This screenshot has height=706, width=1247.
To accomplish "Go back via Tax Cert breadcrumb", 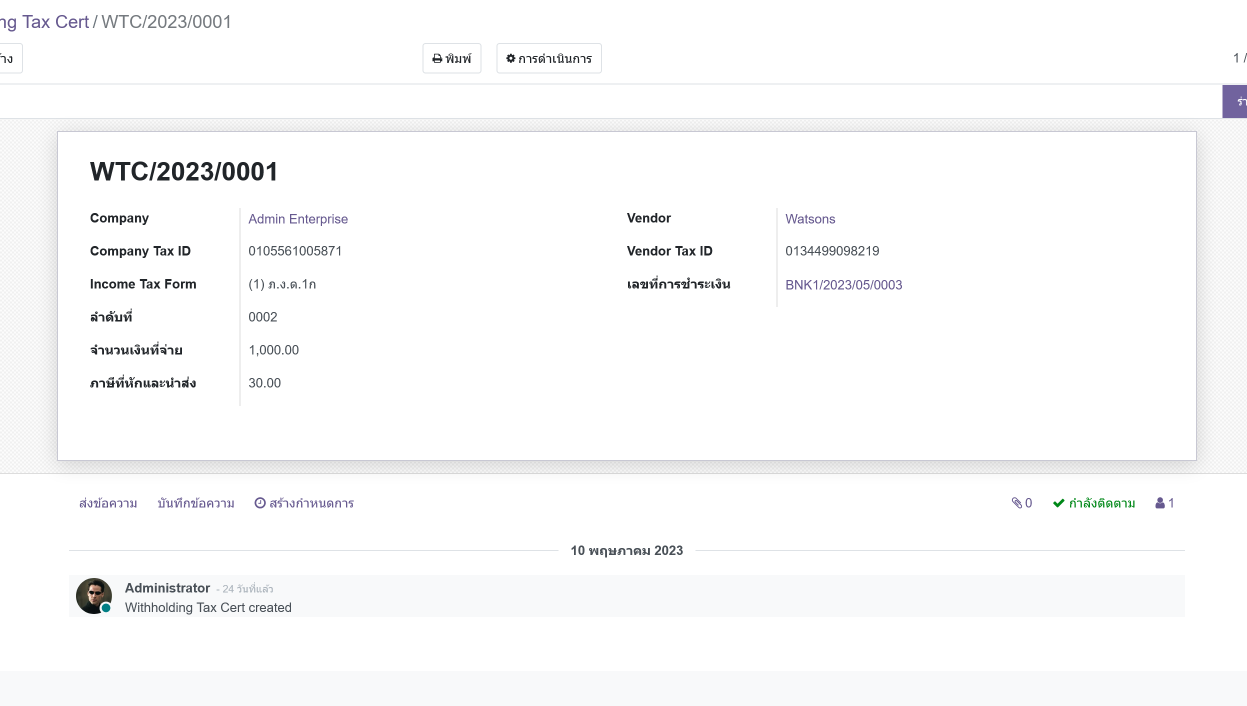I will (x=45, y=21).
